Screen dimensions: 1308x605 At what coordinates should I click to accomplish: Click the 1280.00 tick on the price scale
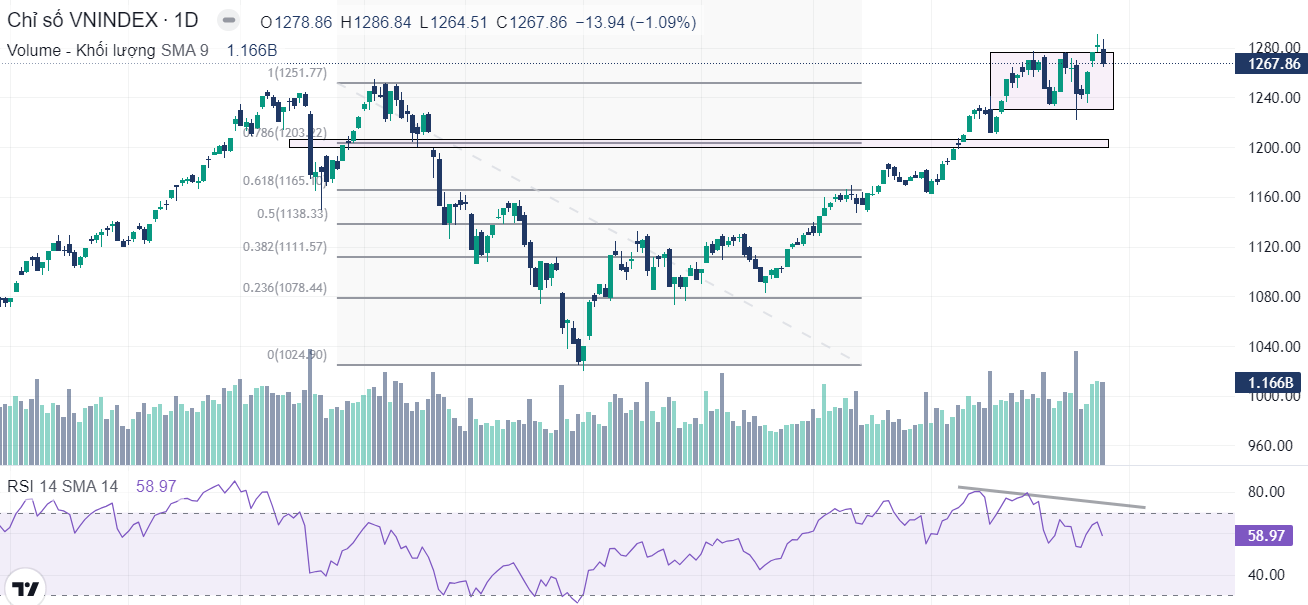[x=1274, y=47]
